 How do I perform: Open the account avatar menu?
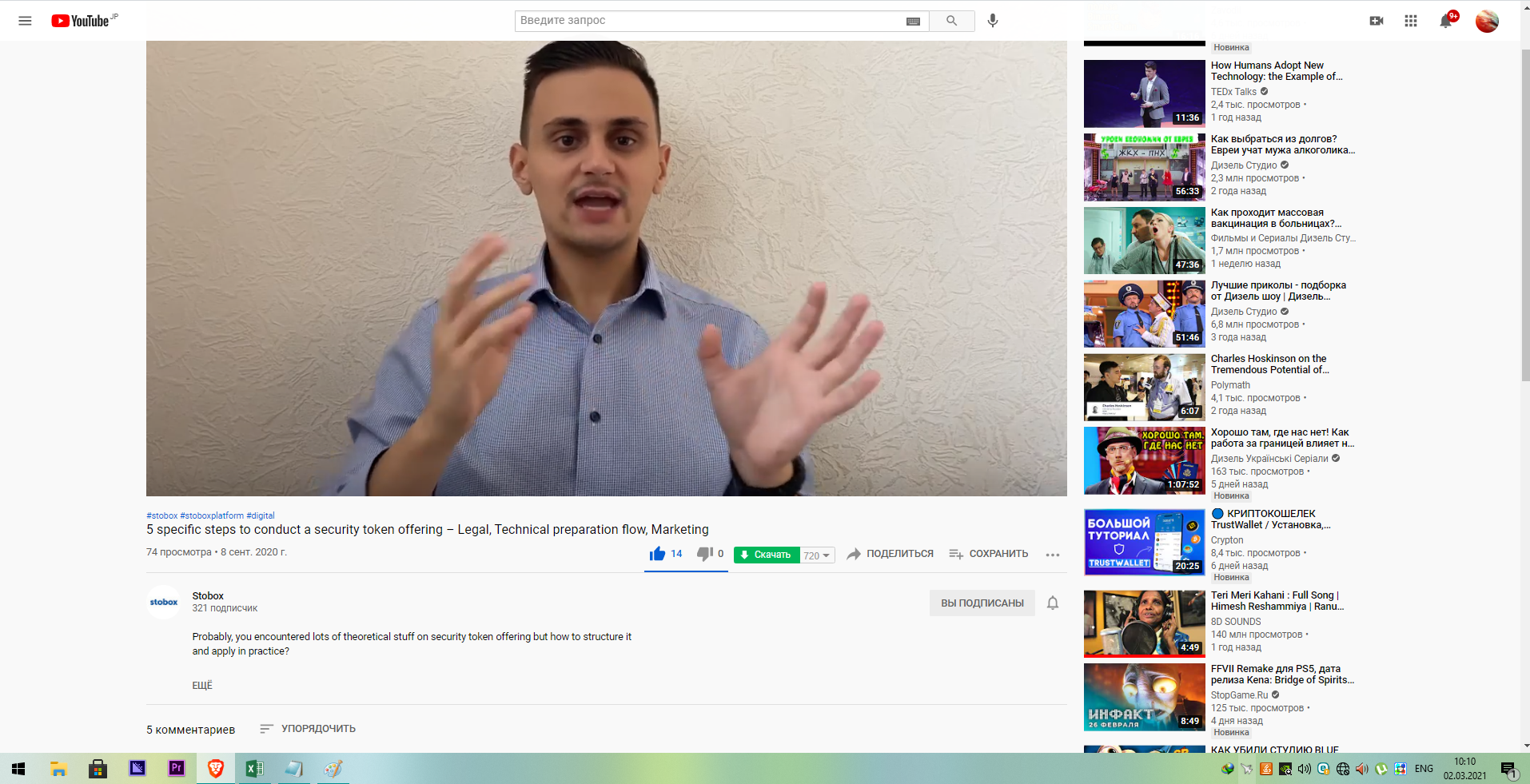tap(1487, 21)
